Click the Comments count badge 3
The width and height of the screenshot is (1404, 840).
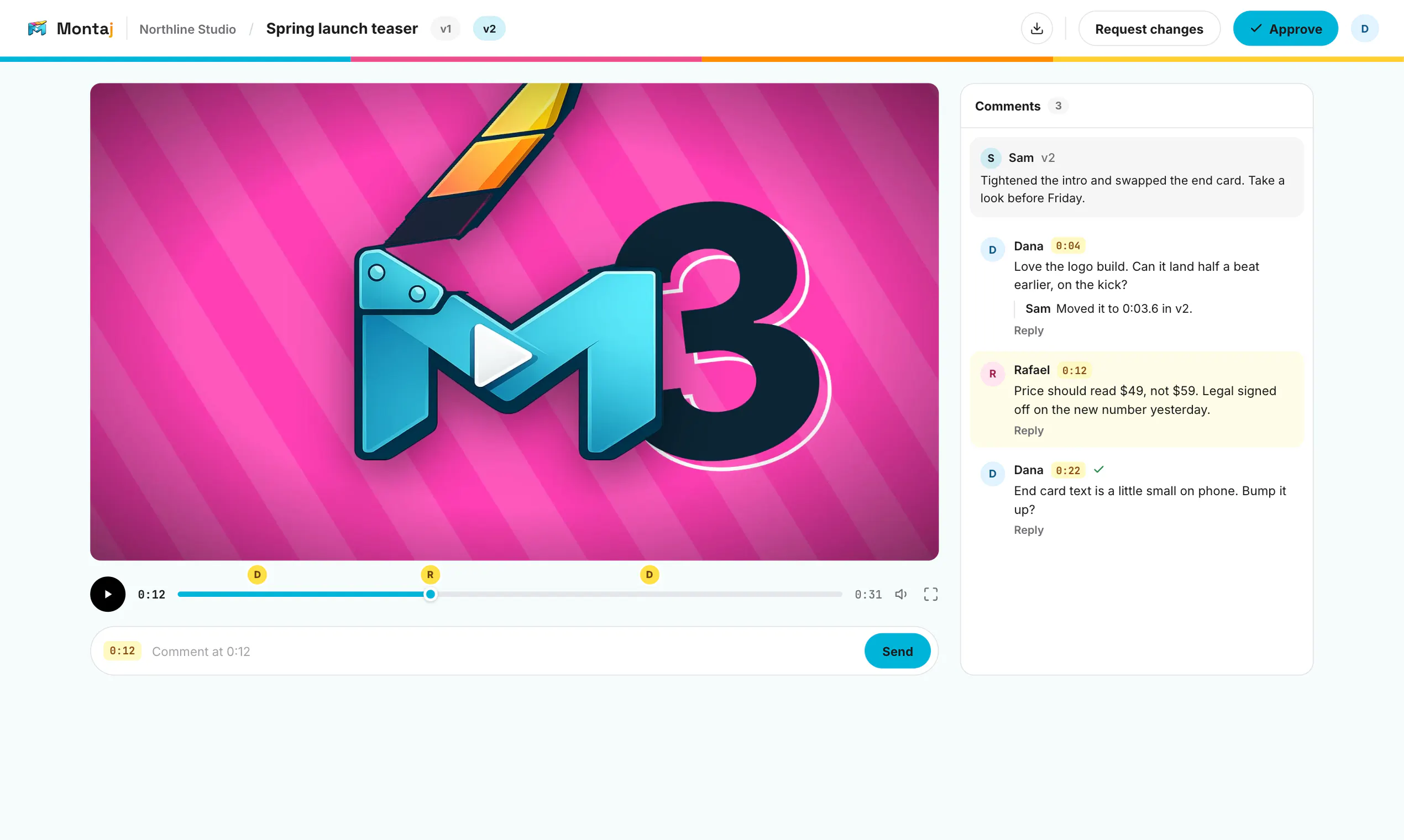[1057, 106]
